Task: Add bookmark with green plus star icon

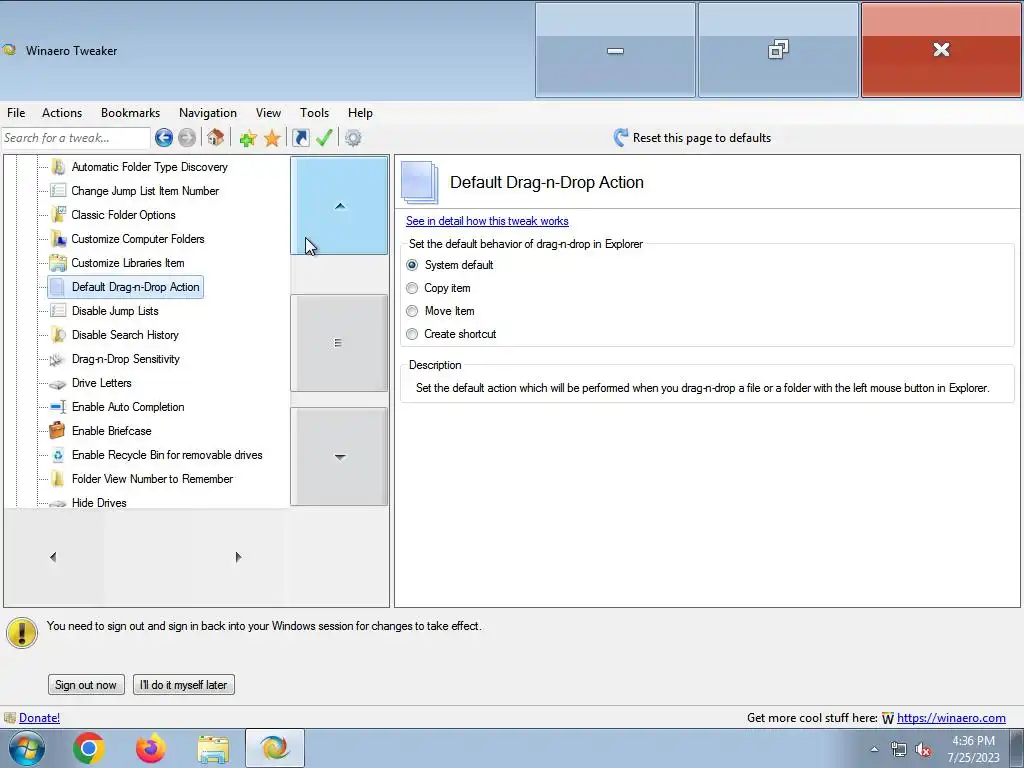Action: 248,138
